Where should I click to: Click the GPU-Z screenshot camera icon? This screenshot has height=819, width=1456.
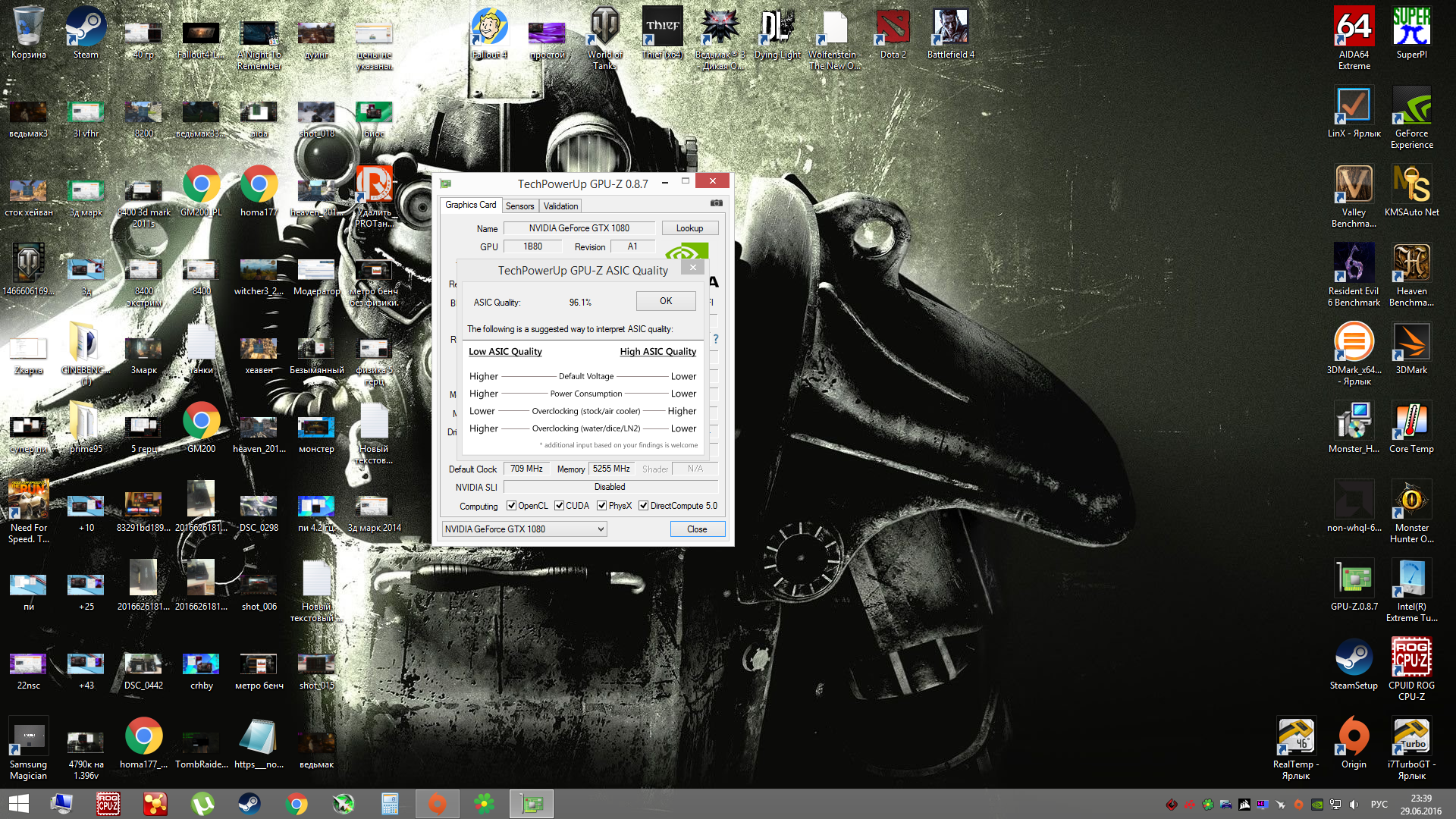(x=716, y=203)
